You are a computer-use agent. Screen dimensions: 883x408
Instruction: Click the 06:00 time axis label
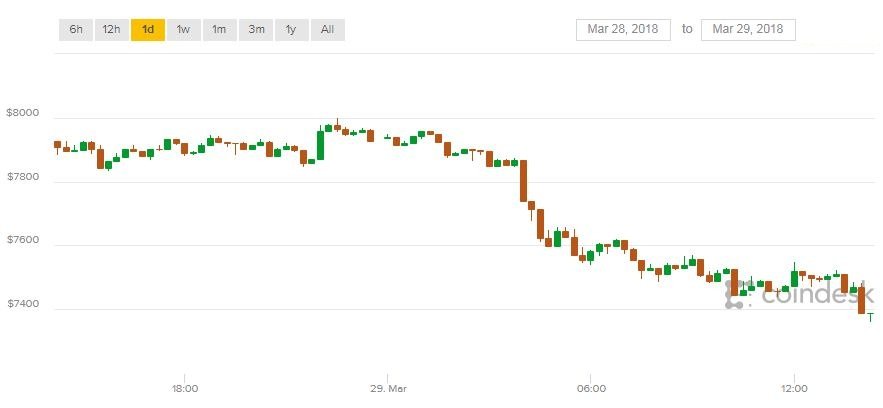pos(591,387)
